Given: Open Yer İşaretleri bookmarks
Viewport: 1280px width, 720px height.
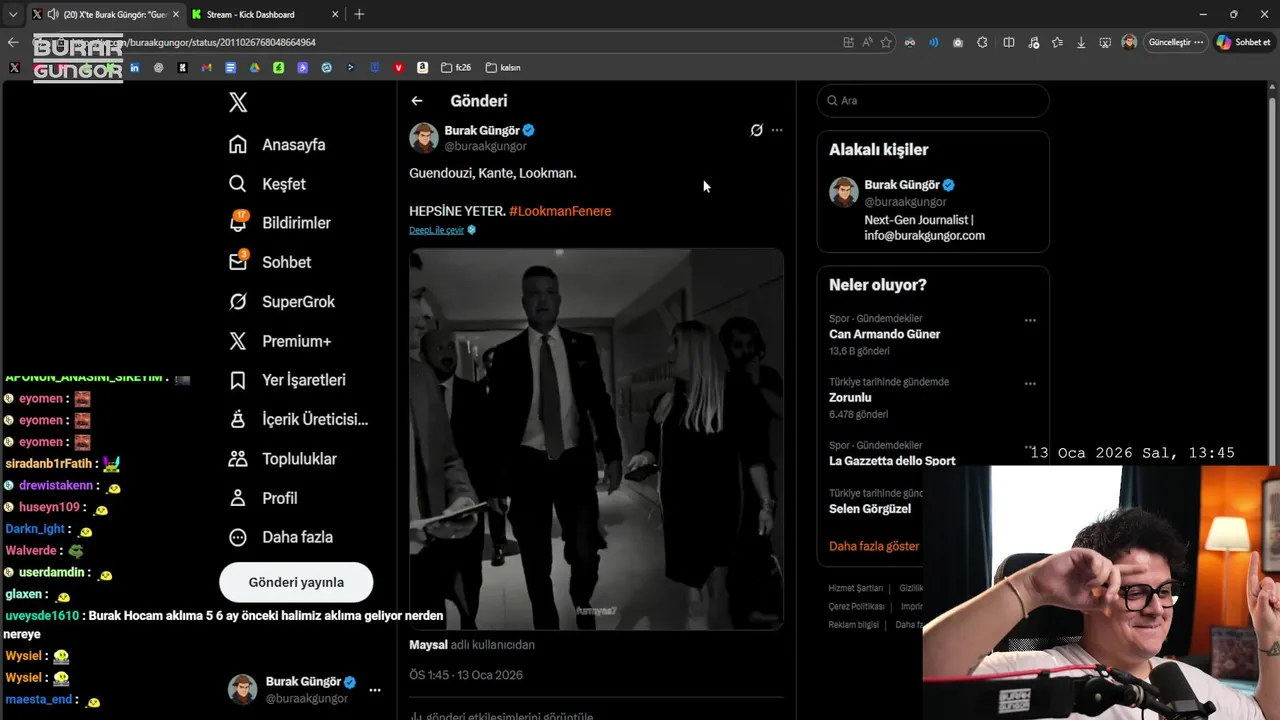Looking at the screenshot, I should (287, 380).
